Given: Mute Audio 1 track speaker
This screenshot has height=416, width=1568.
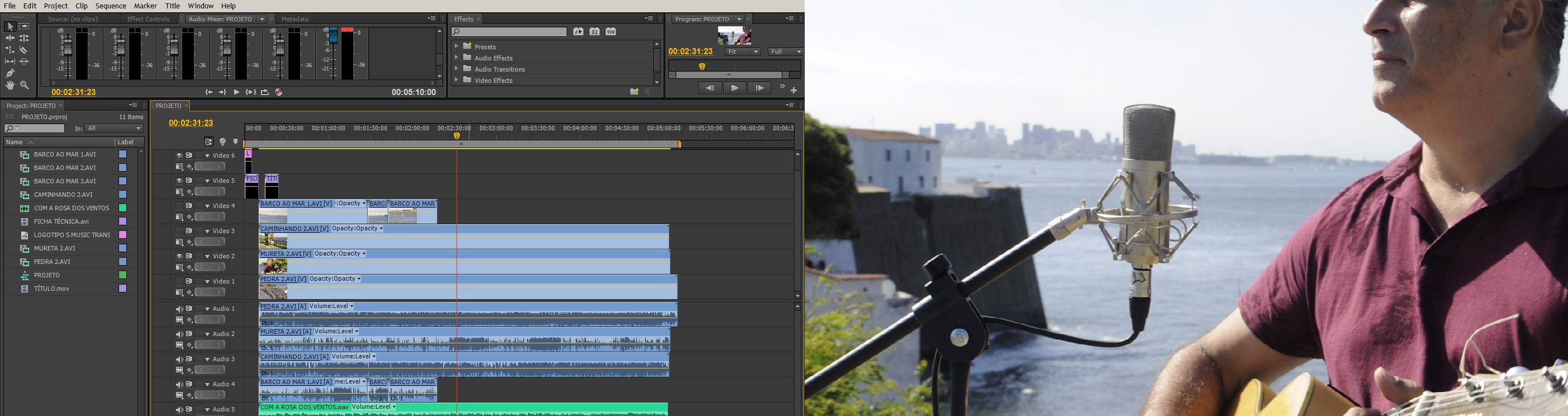Looking at the screenshot, I should (x=179, y=309).
